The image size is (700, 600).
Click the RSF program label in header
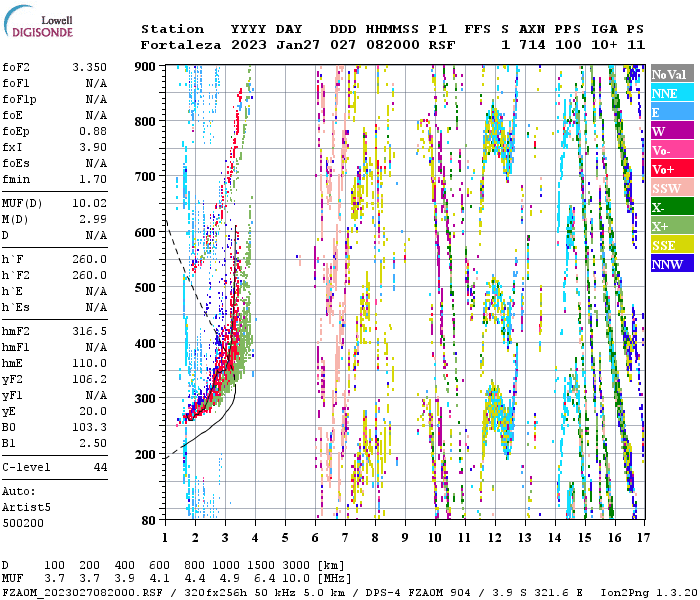[442, 45]
